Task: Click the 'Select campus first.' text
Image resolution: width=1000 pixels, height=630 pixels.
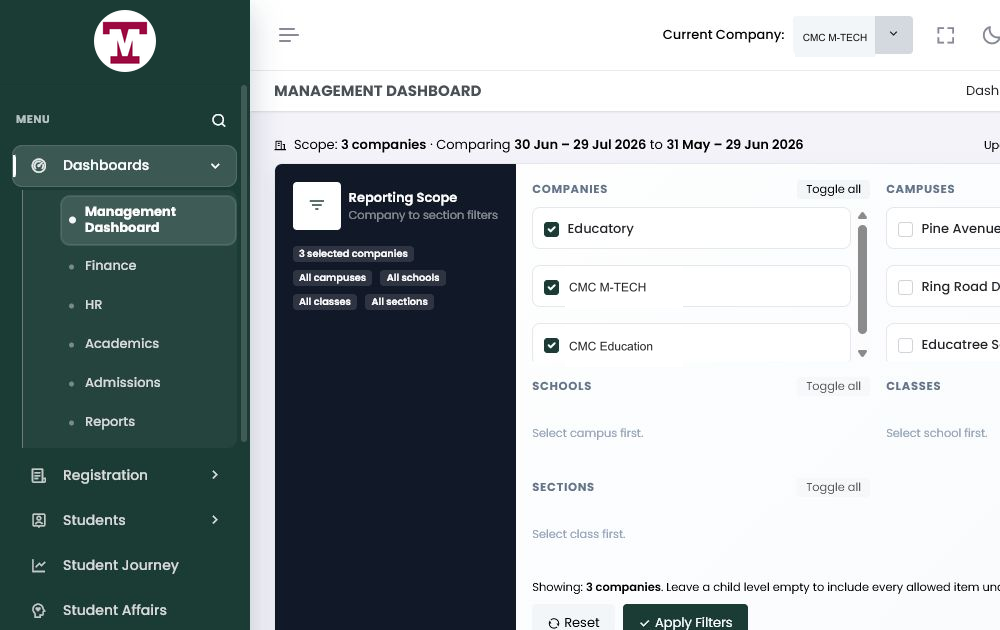Action: [587, 434]
